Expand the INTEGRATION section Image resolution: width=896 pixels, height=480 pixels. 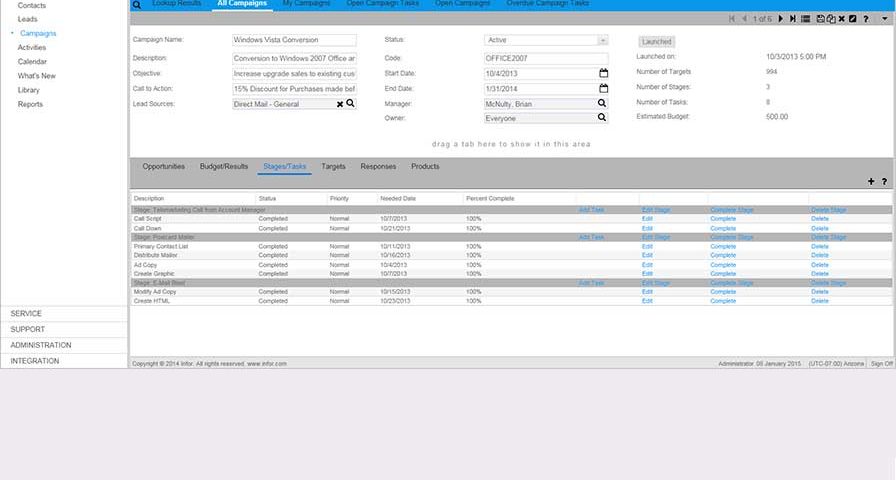click(64, 361)
